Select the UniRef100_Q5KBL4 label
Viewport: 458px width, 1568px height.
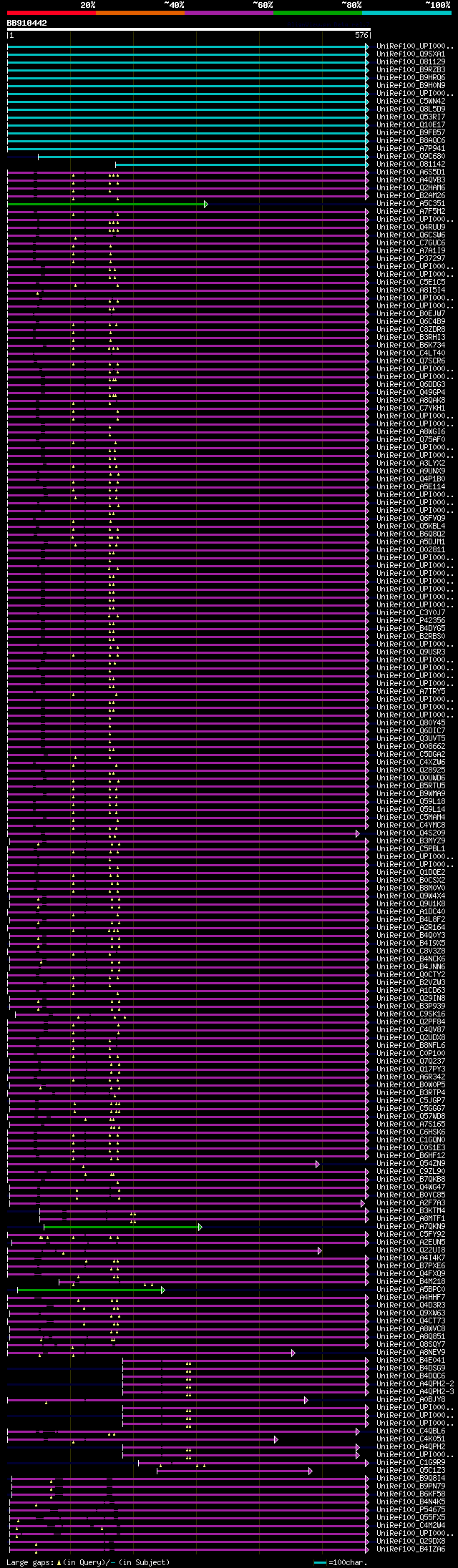[x=411, y=526]
